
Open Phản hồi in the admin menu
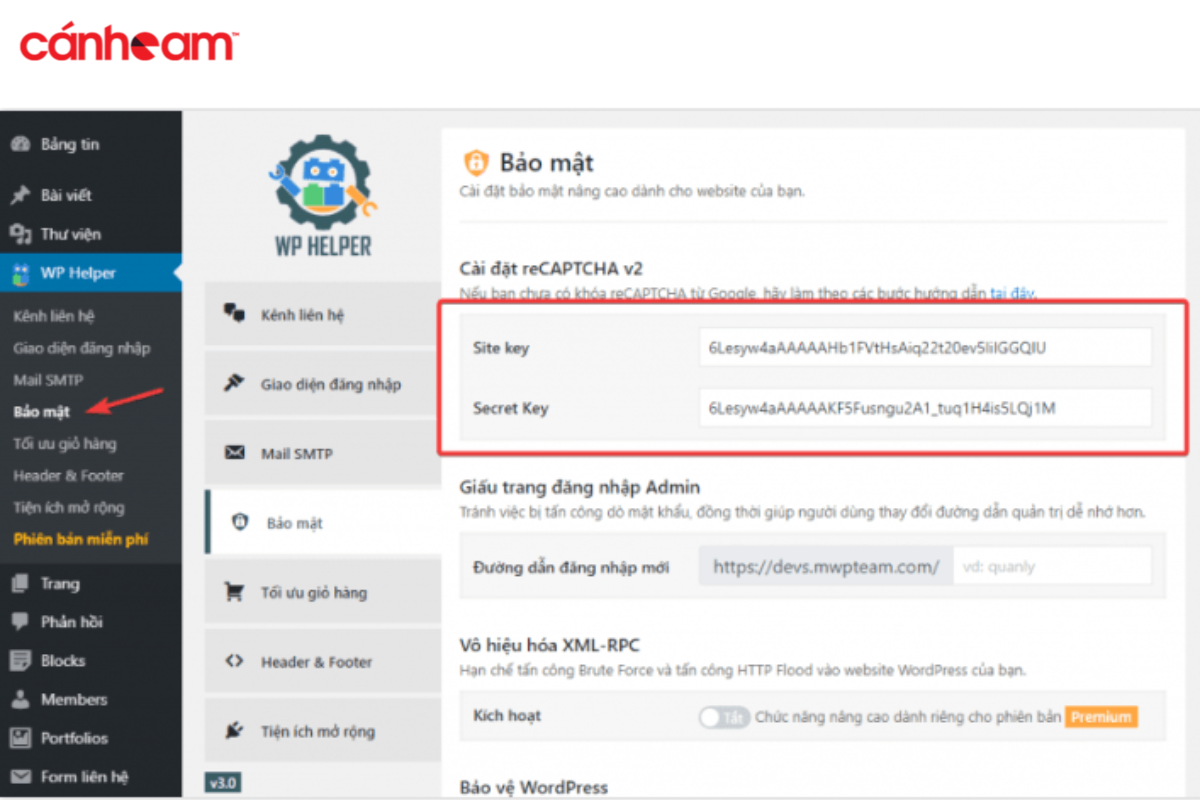(x=91, y=622)
